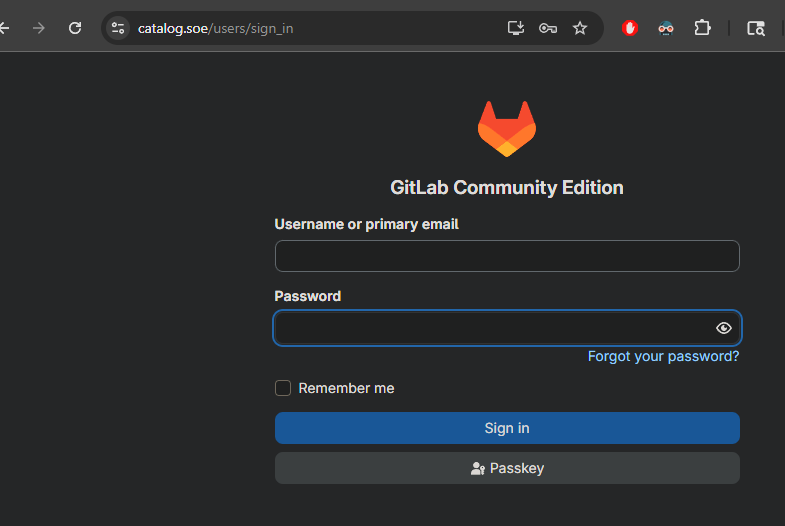Click the glasses avatar extension icon
Image resolution: width=785 pixels, height=526 pixels.
click(x=666, y=28)
